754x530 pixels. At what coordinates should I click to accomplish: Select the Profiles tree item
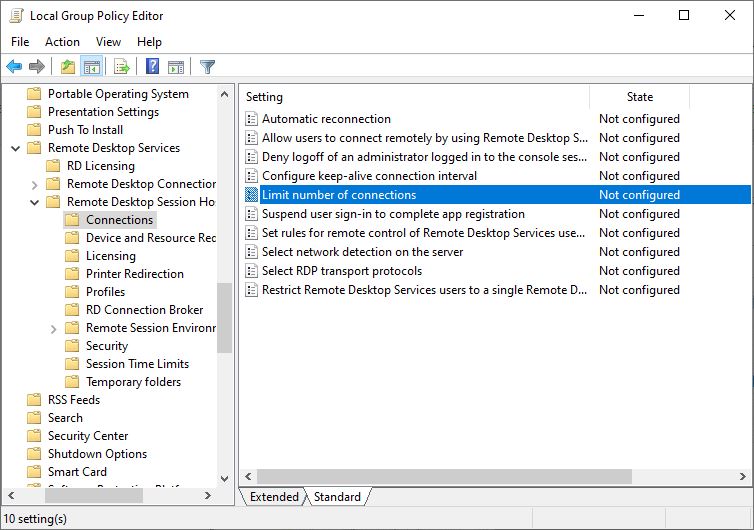tap(105, 292)
